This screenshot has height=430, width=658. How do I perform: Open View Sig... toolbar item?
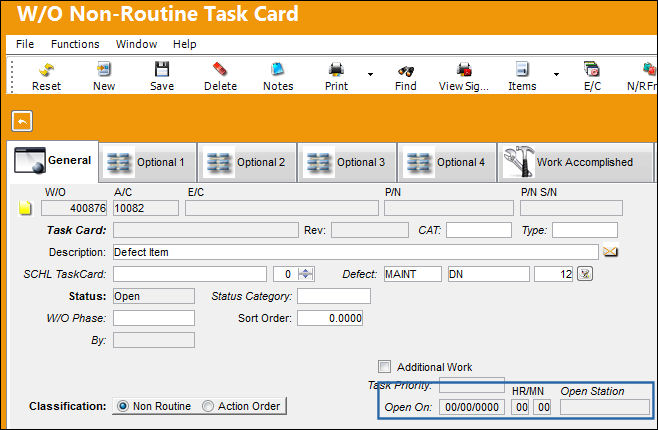[464, 77]
